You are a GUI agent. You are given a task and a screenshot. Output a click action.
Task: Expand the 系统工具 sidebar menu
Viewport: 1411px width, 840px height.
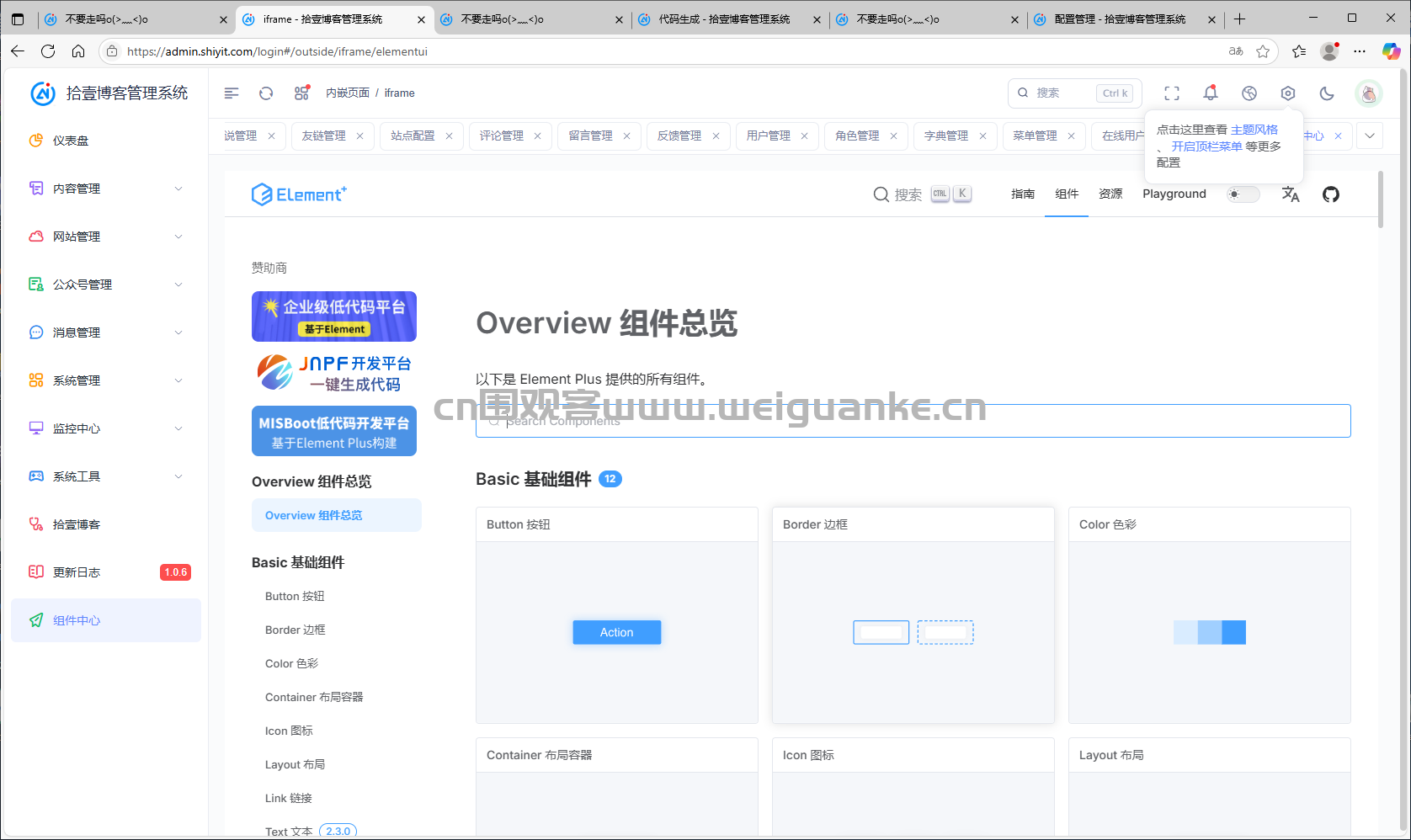pos(106,476)
